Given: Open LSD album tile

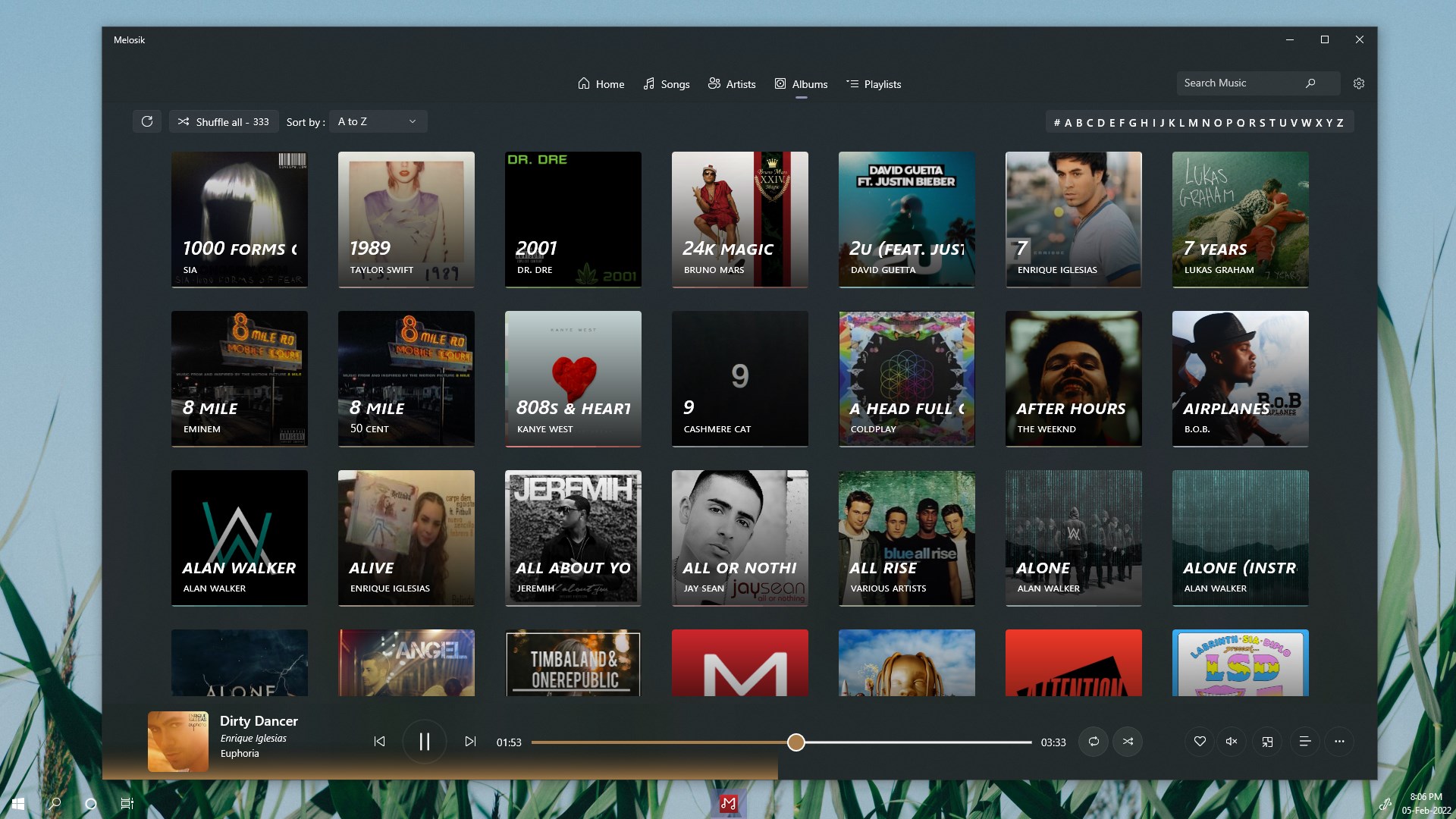Looking at the screenshot, I should [x=1241, y=663].
